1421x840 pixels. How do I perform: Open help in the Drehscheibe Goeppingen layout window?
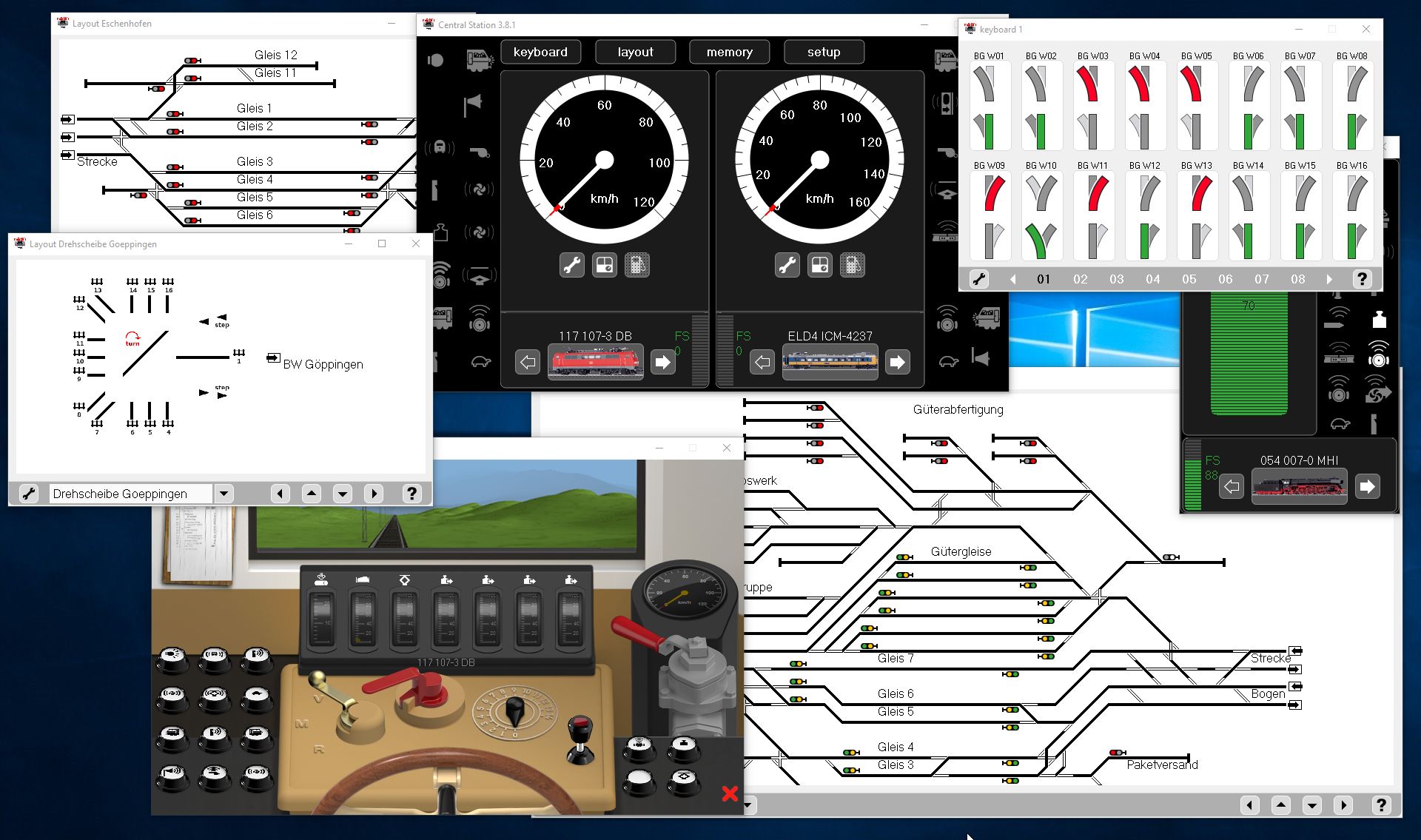point(412,494)
